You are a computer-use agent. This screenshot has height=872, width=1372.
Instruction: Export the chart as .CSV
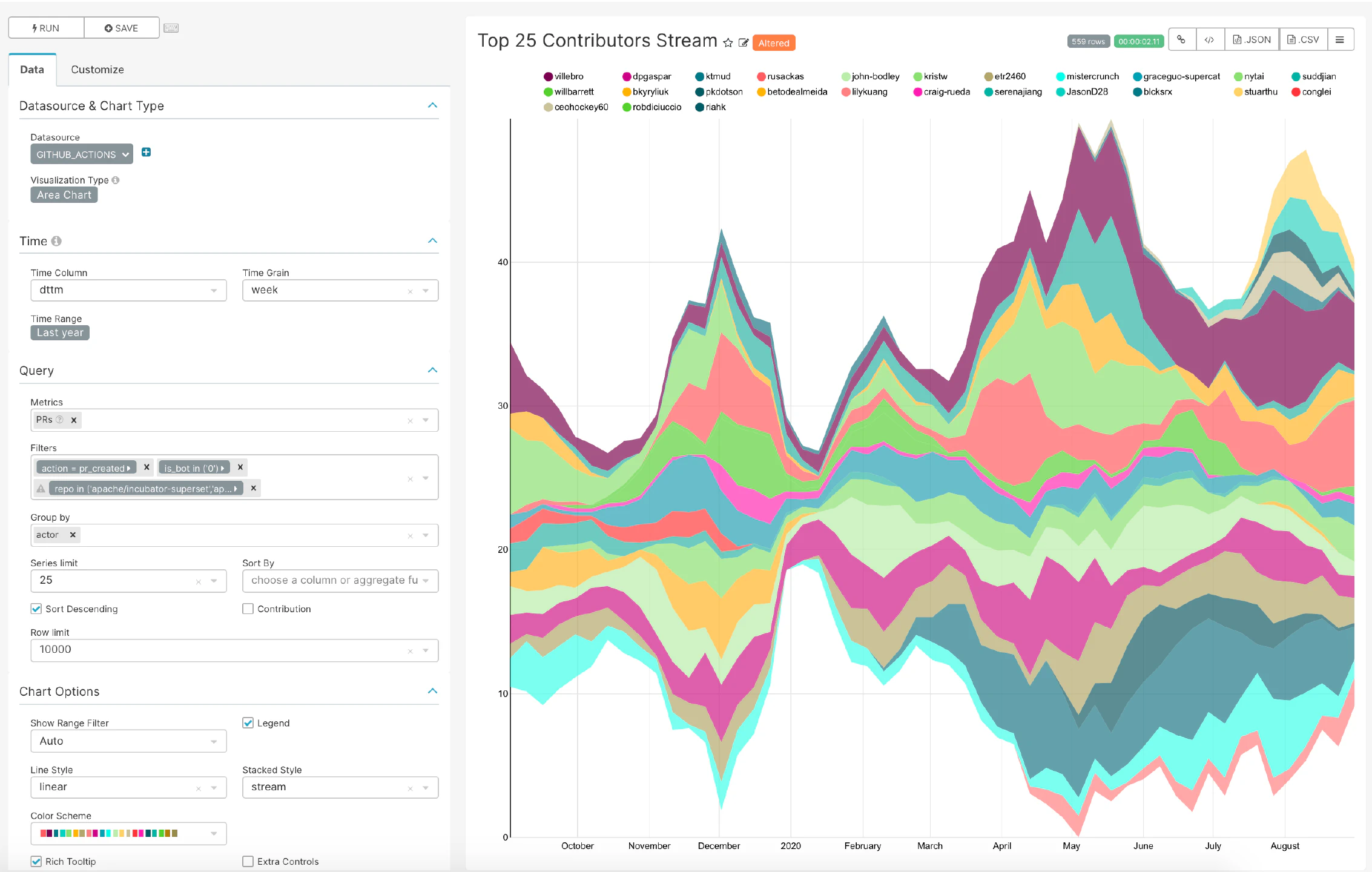pyautogui.click(x=1303, y=40)
